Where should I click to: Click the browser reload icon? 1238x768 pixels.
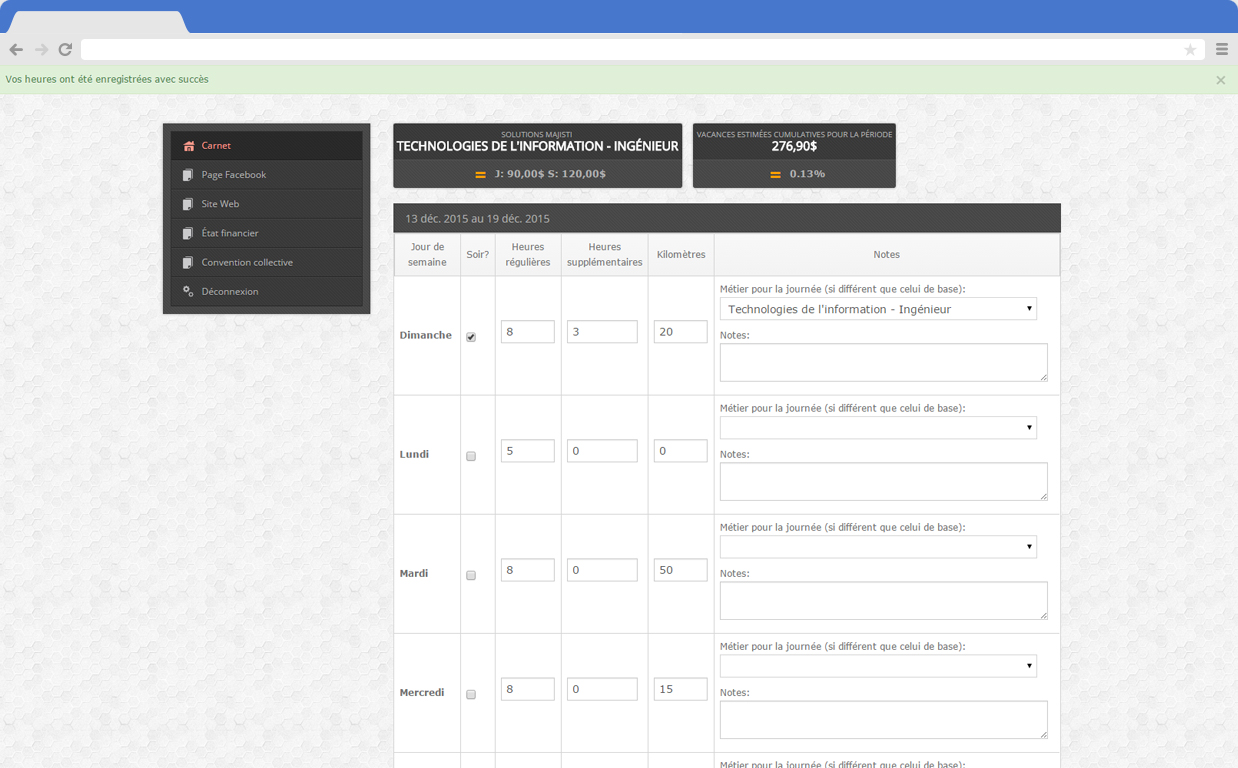(x=65, y=49)
